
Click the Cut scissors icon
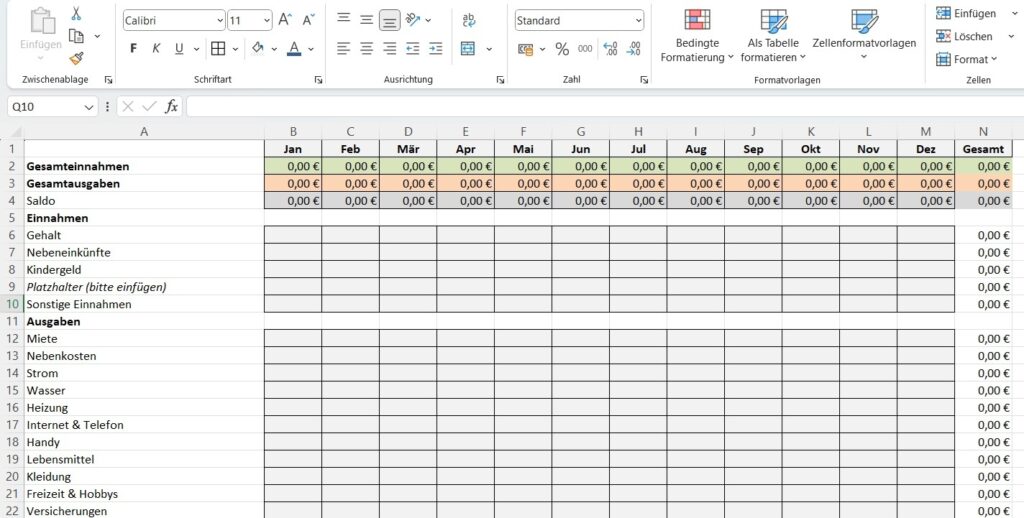point(76,15)
